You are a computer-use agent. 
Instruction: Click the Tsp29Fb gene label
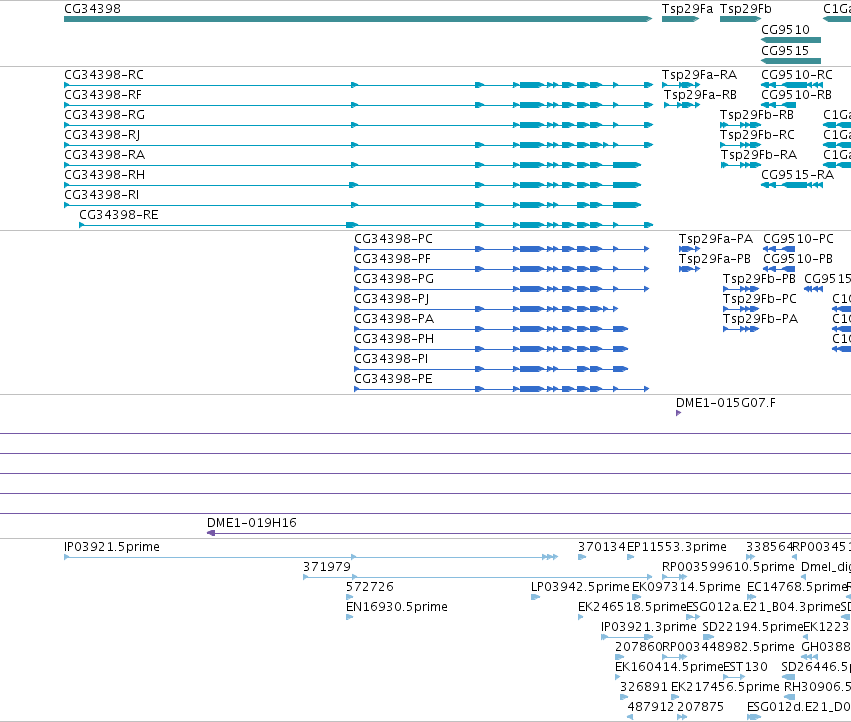point(745,9)
